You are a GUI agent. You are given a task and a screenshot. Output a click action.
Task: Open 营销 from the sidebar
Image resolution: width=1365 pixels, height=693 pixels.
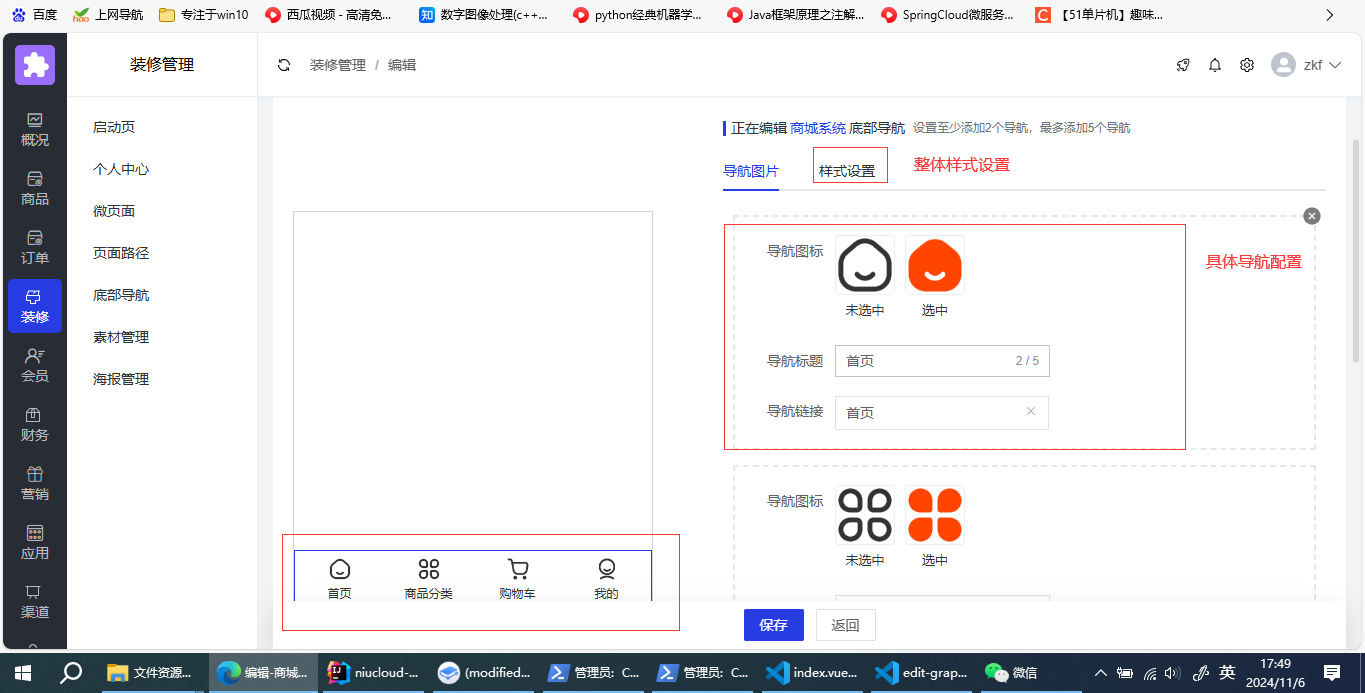coord(35,483)
